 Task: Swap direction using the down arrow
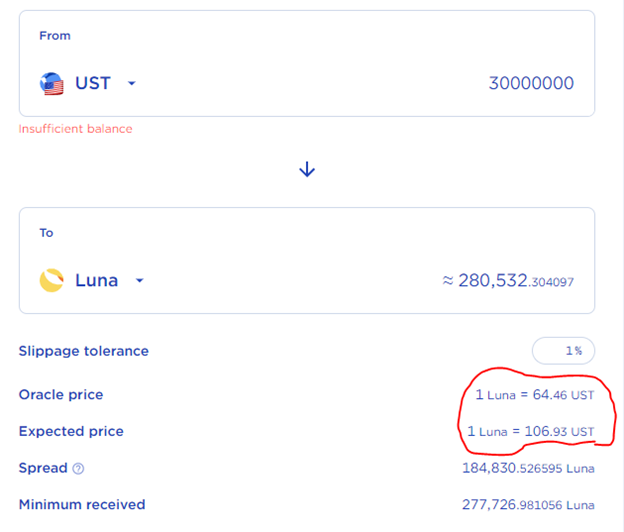[x=307, y=169]
